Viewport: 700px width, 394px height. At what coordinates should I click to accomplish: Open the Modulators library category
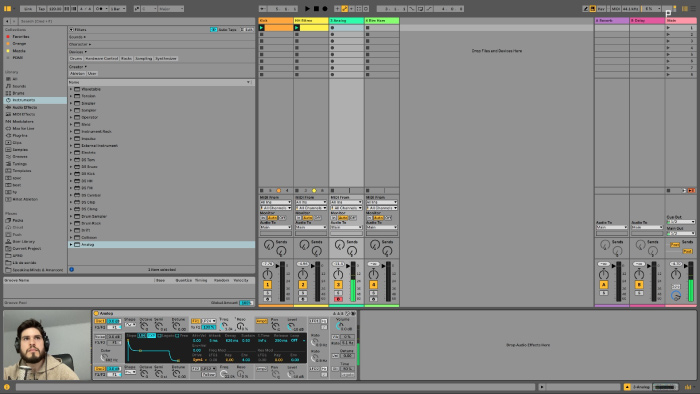[23, 121]
